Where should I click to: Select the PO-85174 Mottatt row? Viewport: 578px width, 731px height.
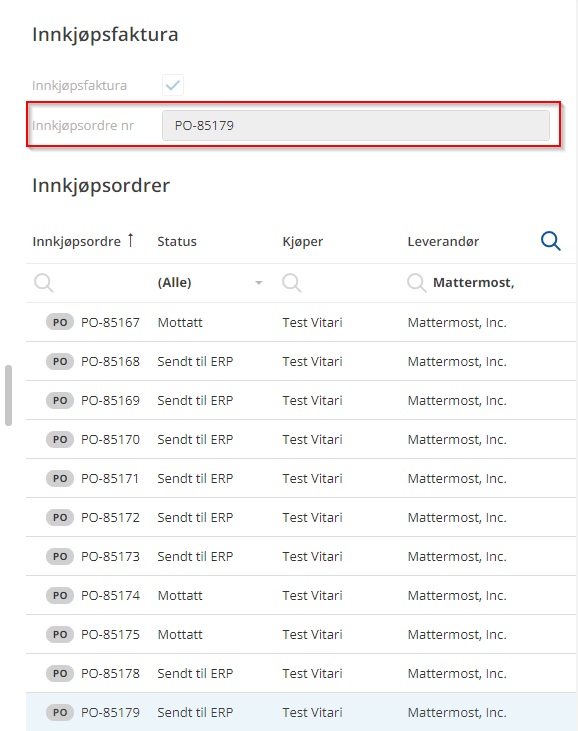click(x=301, y=595)
